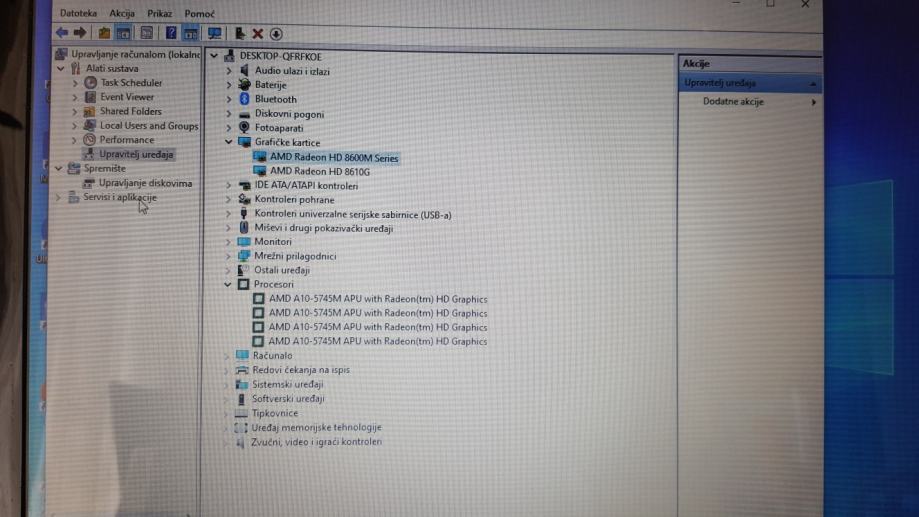Image resolution: width=919 pixels, height=517 pixels.
Task: Click the Up one level folder icon
Action: pos(104,33)
